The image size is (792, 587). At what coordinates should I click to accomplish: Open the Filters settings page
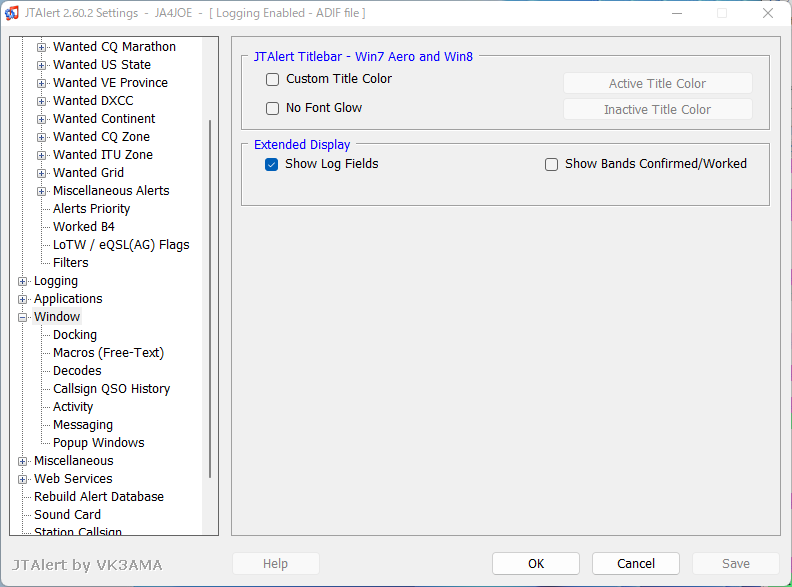(71, 263)
